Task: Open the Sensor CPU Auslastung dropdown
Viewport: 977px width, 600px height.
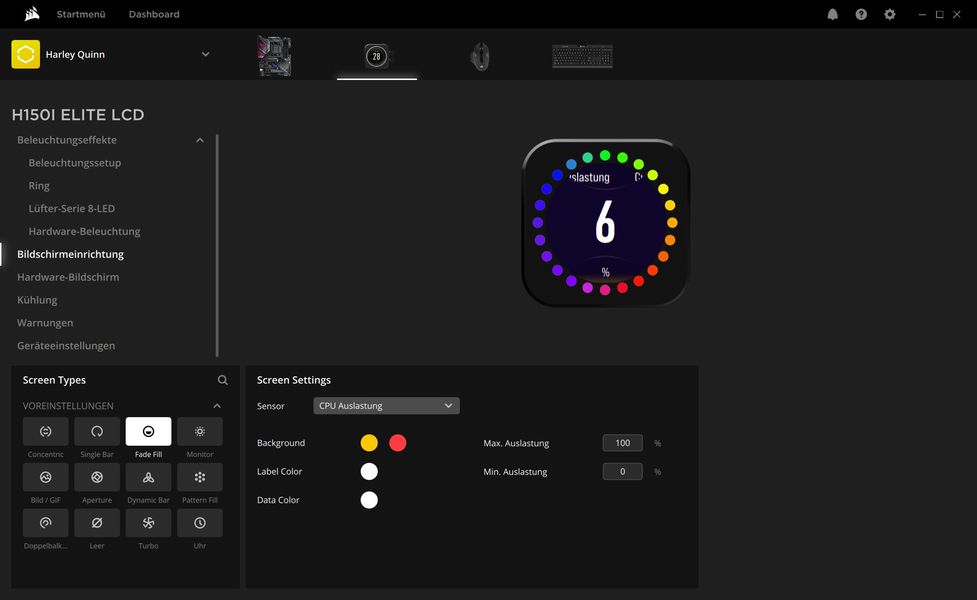Action: pyautogui.click(x=386, y=406)
